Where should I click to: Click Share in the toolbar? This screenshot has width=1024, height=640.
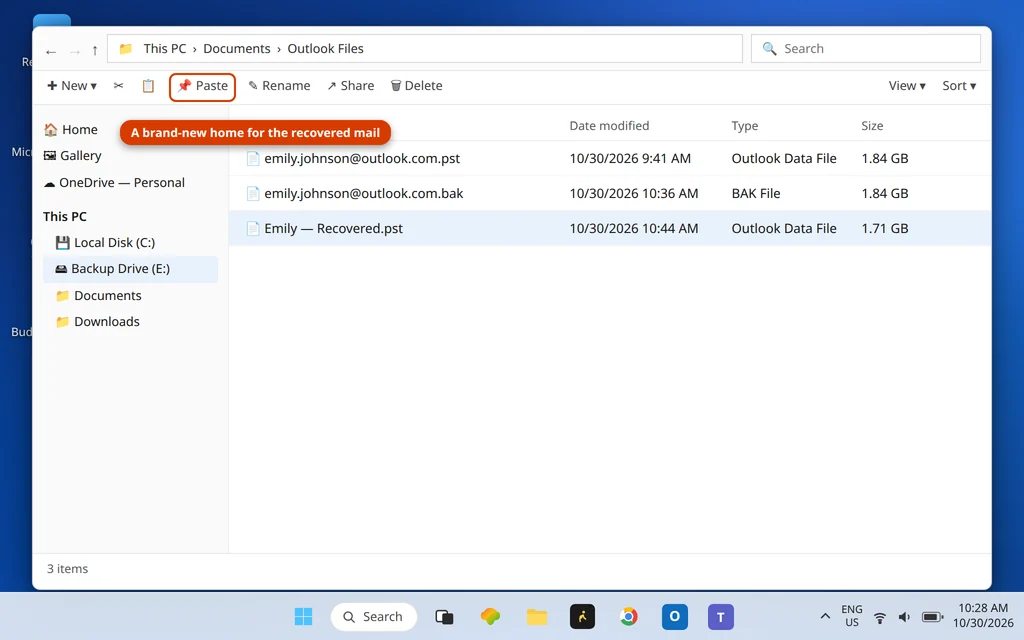(x=351, y=86)
